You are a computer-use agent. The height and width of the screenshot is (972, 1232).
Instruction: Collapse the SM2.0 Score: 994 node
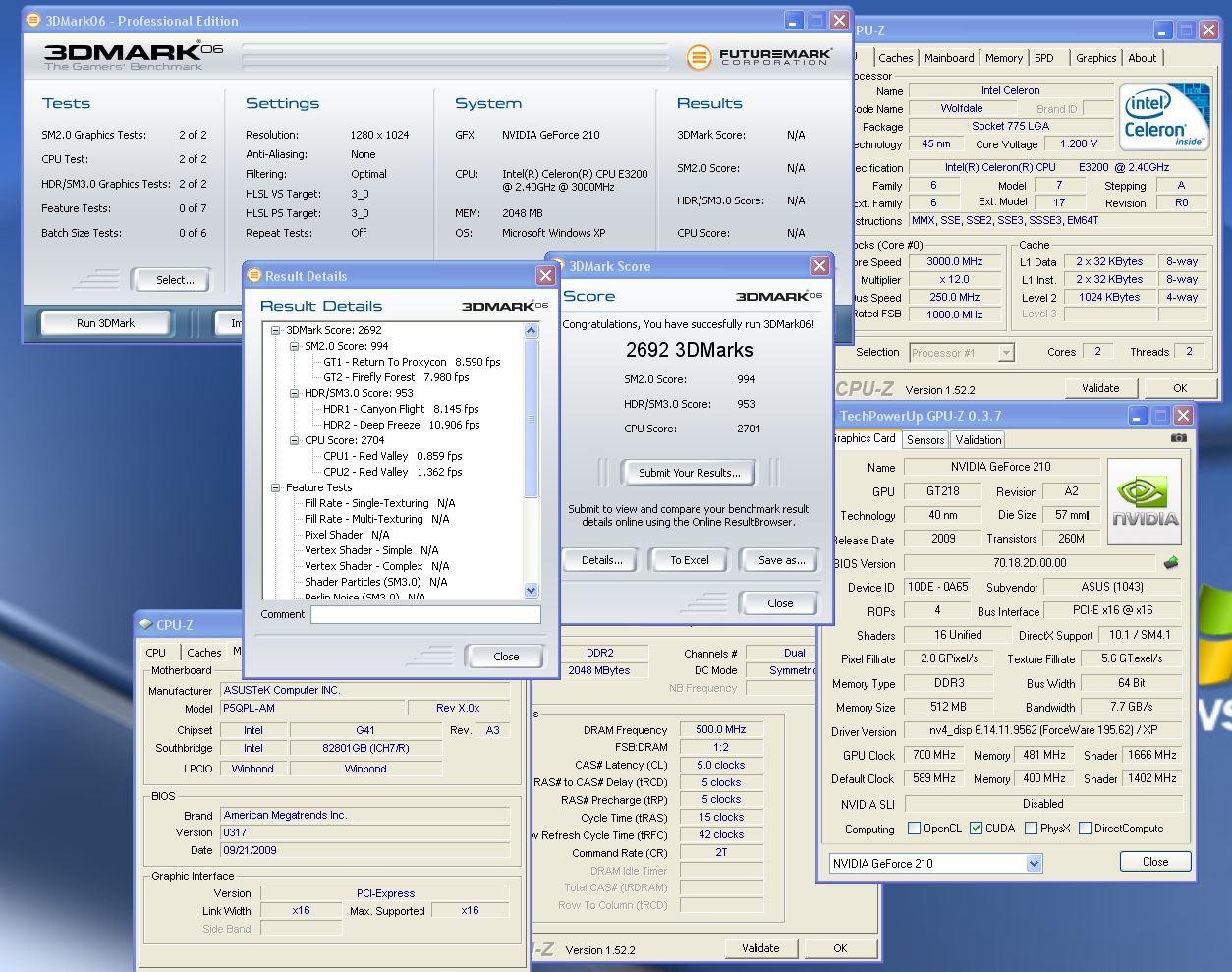tap(294, 346)
